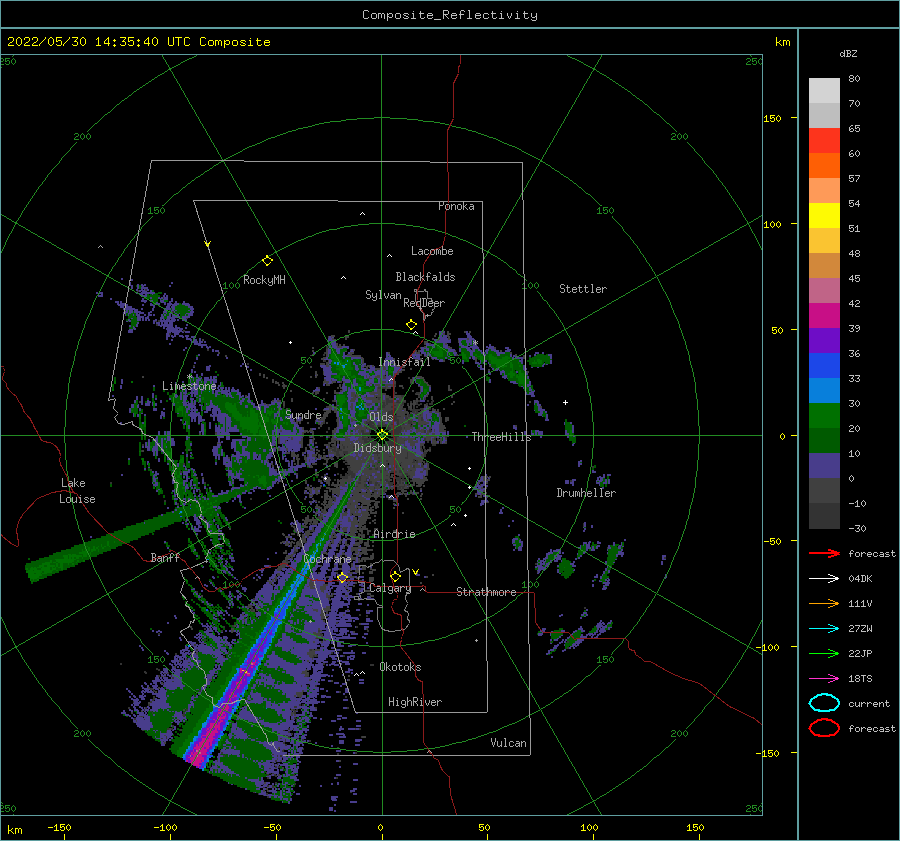Click the Lake Louise label

[77, 491]
